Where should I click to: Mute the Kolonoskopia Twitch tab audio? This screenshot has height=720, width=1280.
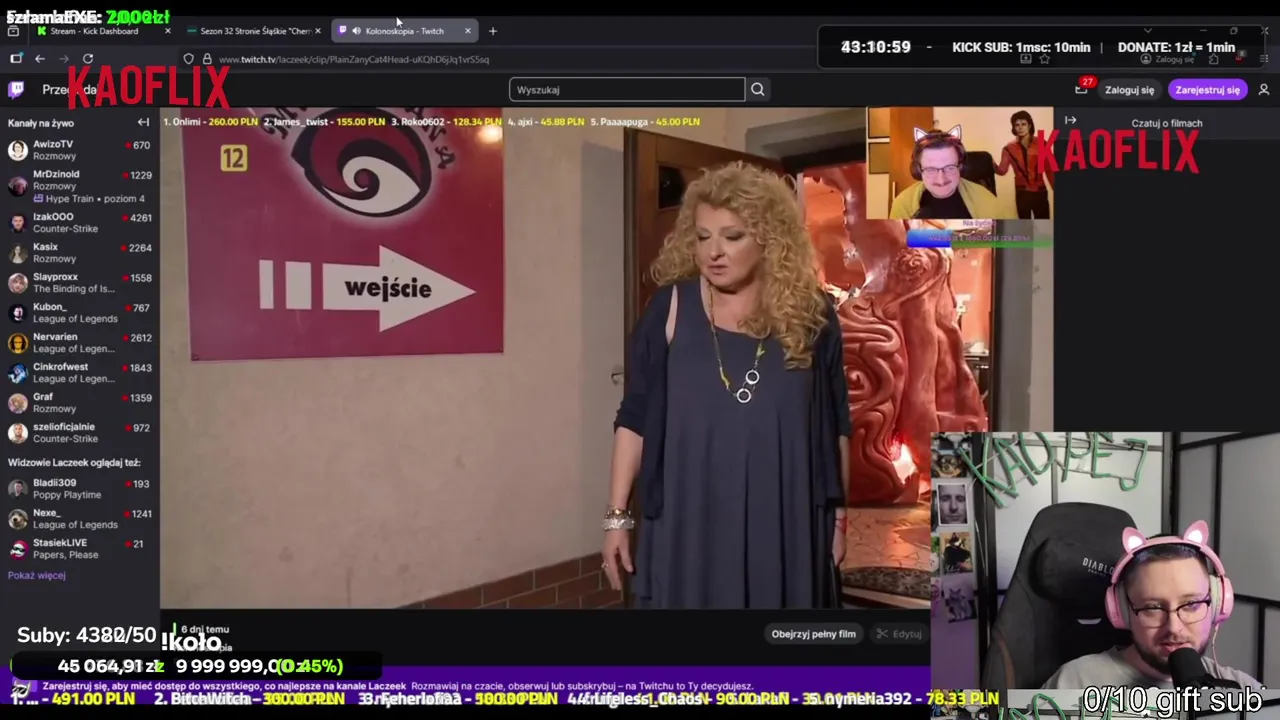[x=356, y=31]
